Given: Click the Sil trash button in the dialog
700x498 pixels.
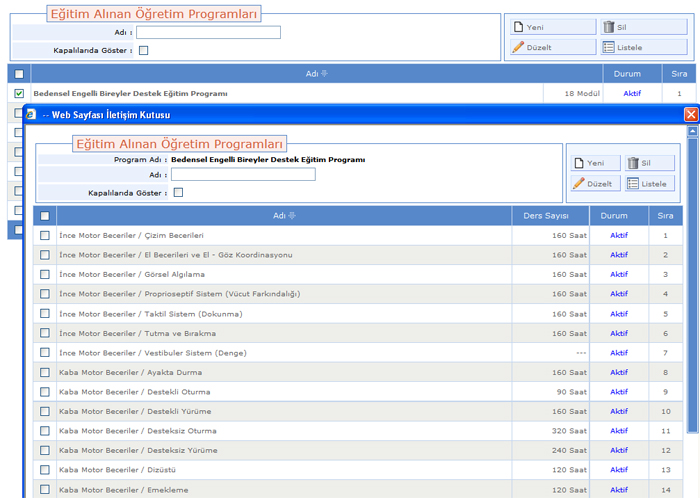Looking at the screenshot, I should pos(649,163).
